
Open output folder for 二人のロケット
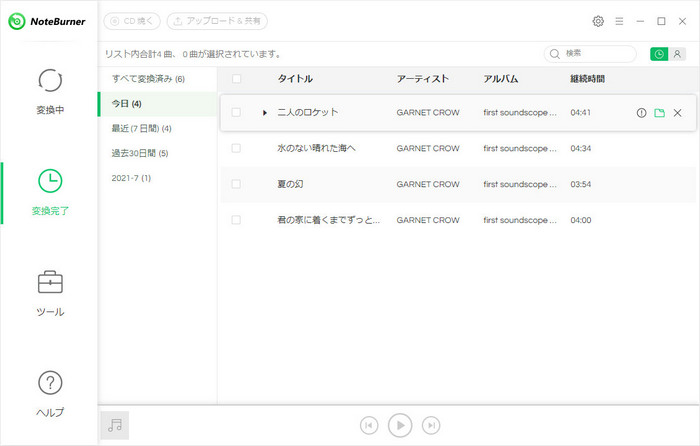pos(659,113)
